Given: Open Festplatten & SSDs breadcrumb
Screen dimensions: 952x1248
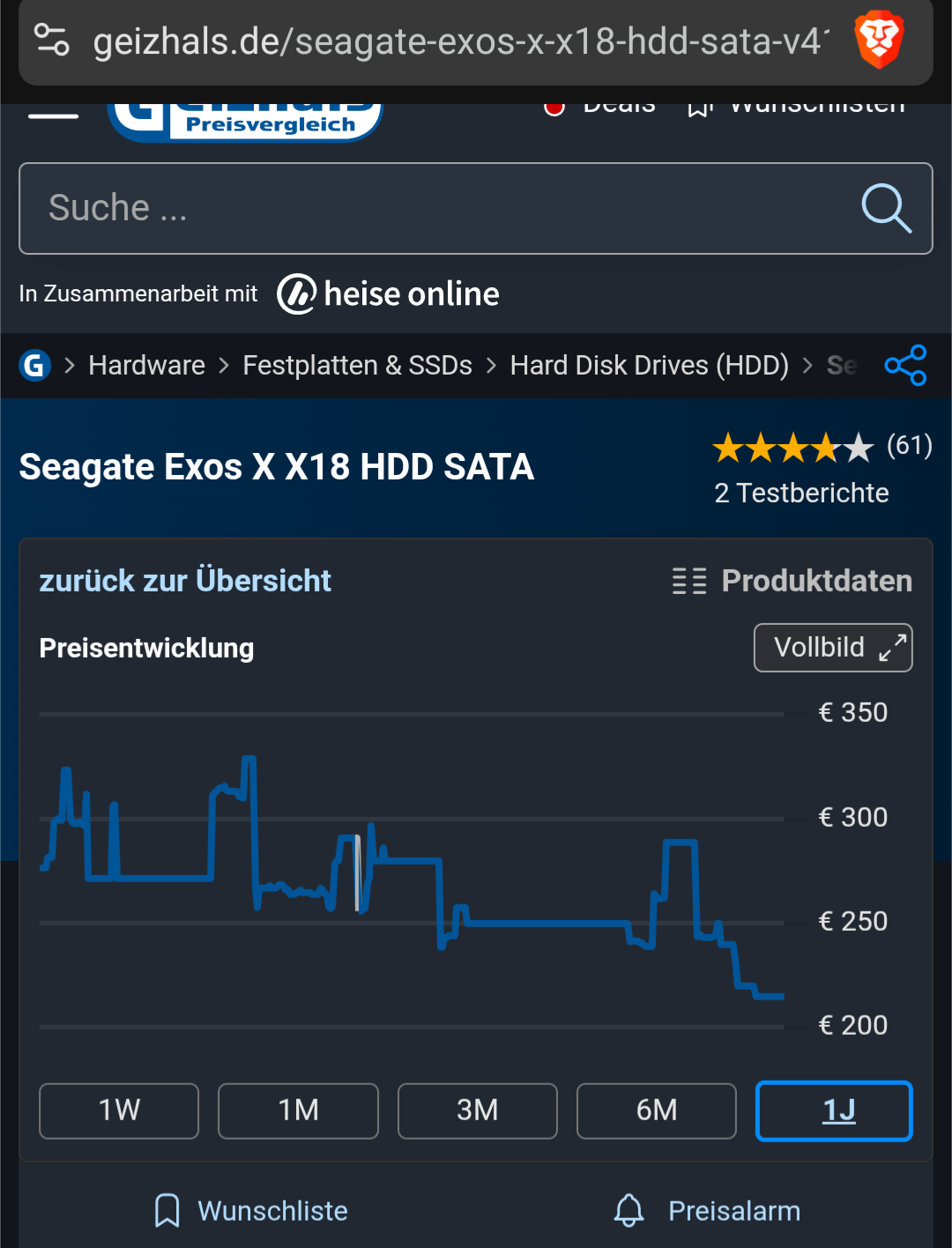Looking at the screenshot, I should point(357,365).
